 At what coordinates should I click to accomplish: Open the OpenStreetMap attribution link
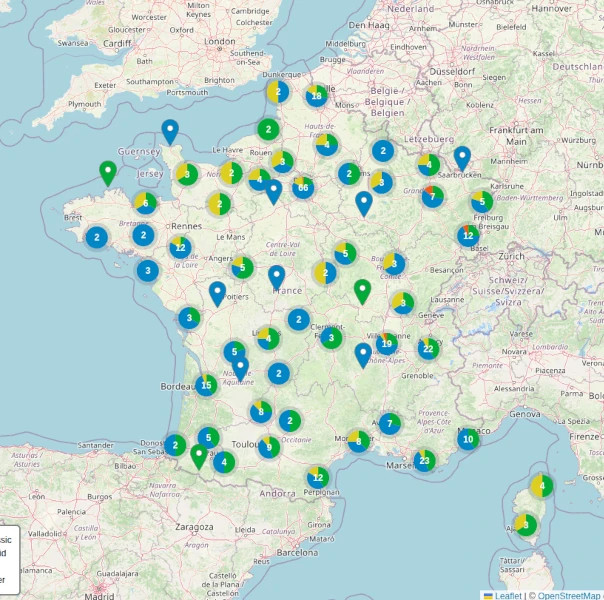(x=566, y=594)
